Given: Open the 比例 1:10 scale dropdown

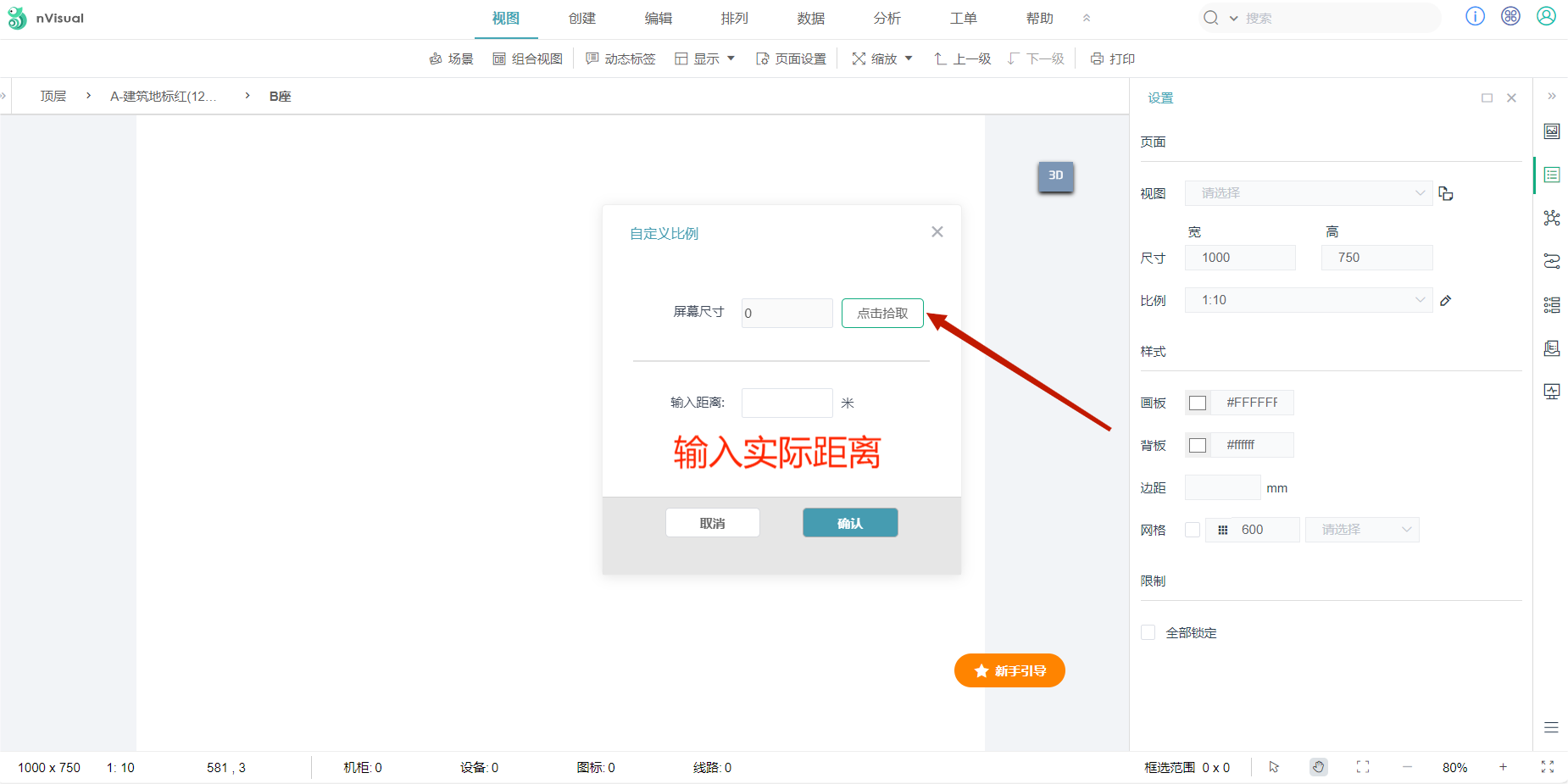Looking at the screenshot, I should [x=1309, y=300].
